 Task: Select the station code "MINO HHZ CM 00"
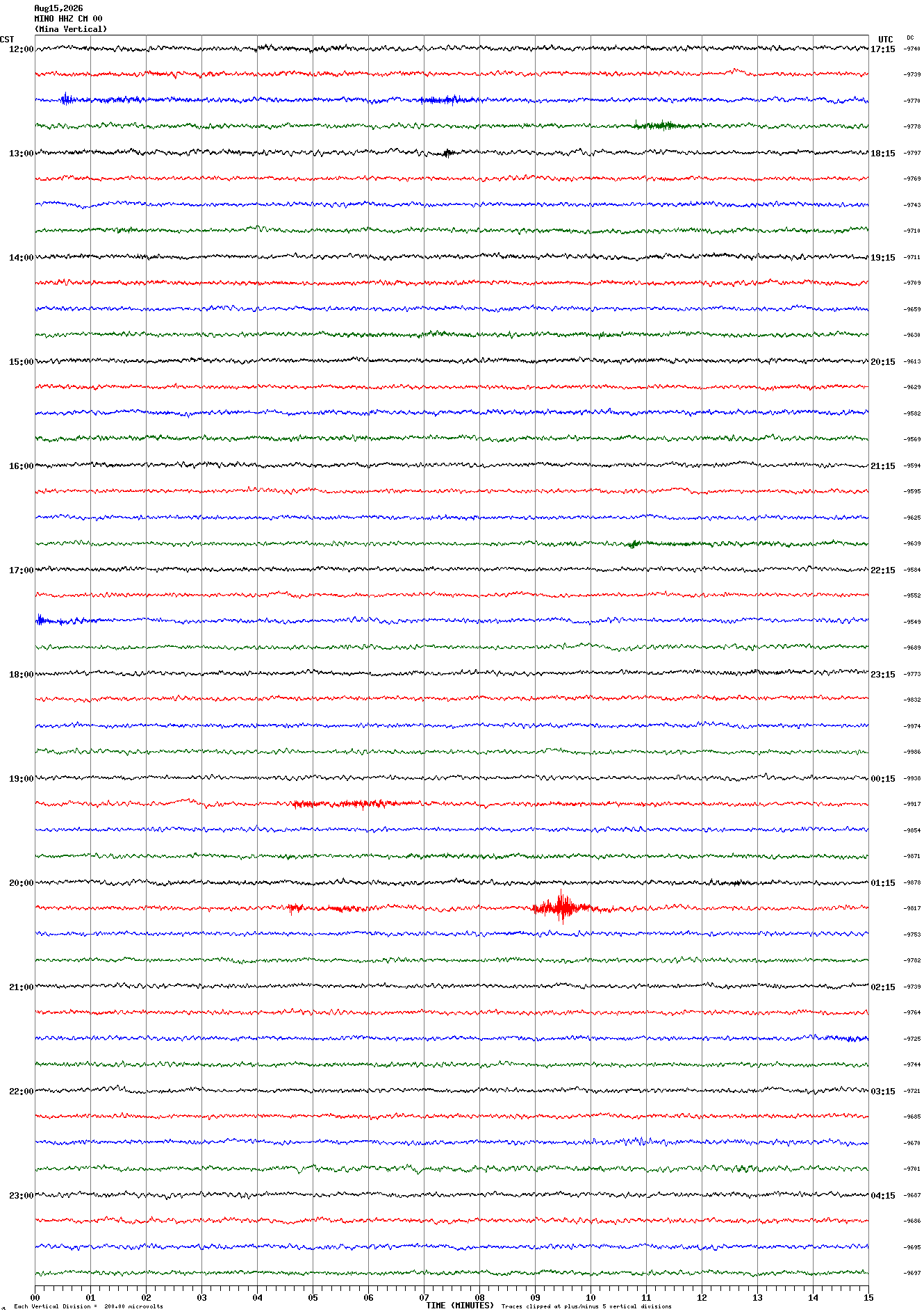click(68, 19)
